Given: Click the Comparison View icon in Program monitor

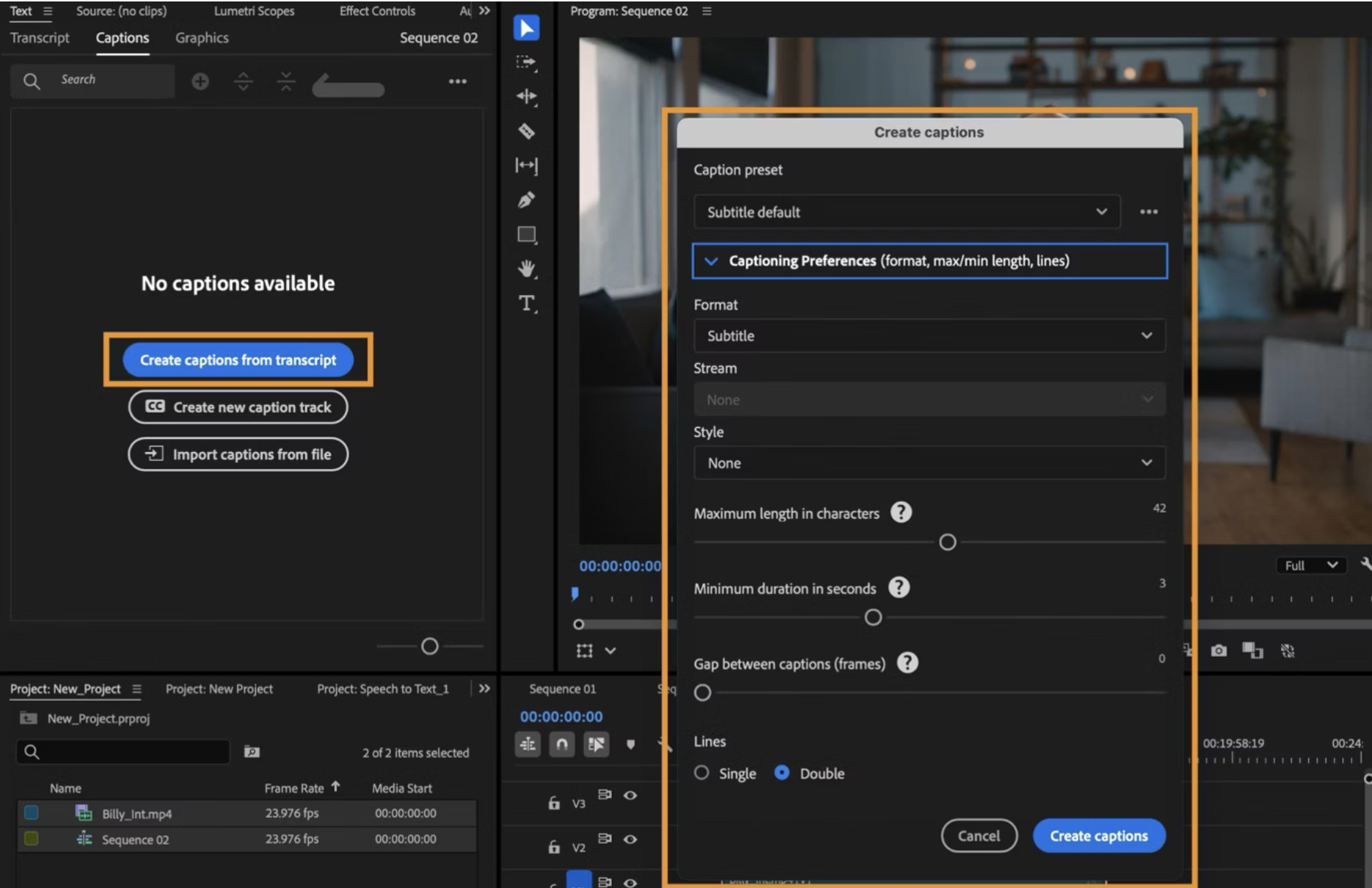Looking at the screenshot, I should point(1252,650).
